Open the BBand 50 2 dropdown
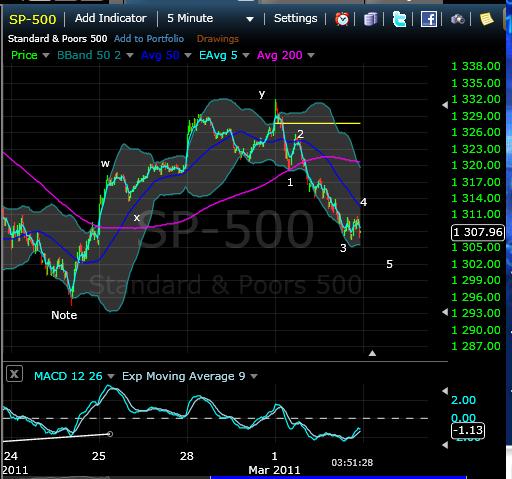Viewport: 512px width, 479px height. (130, 55)
